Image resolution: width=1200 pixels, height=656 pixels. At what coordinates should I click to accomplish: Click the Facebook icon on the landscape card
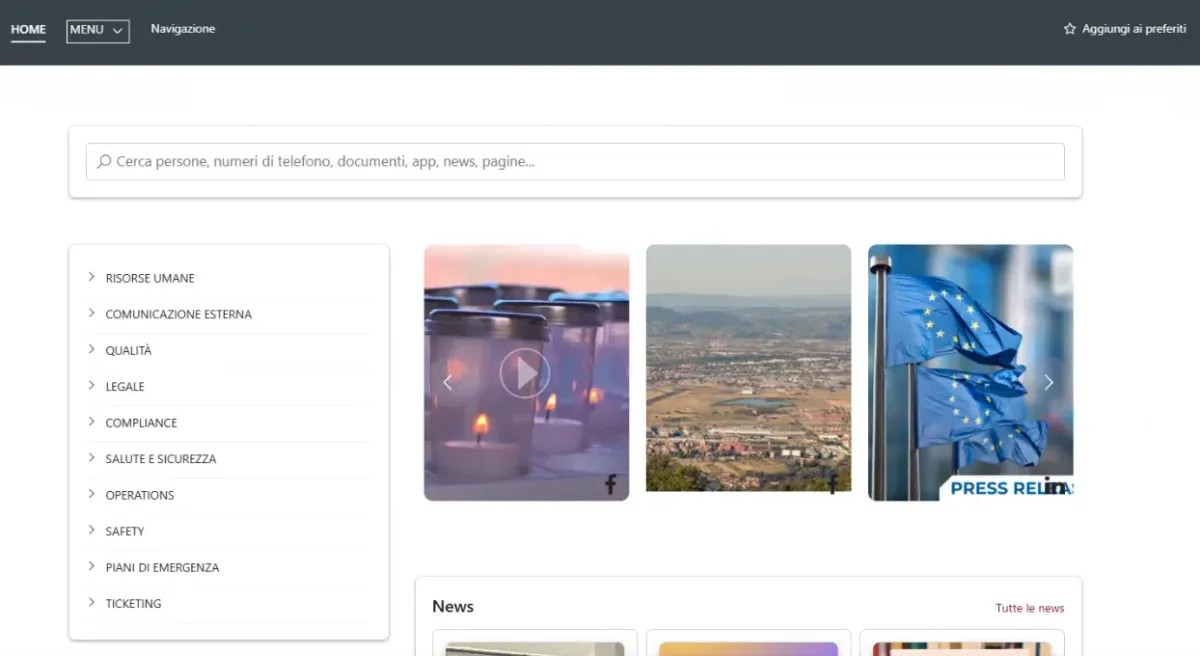pyautogui.click(x=832, y=485)
